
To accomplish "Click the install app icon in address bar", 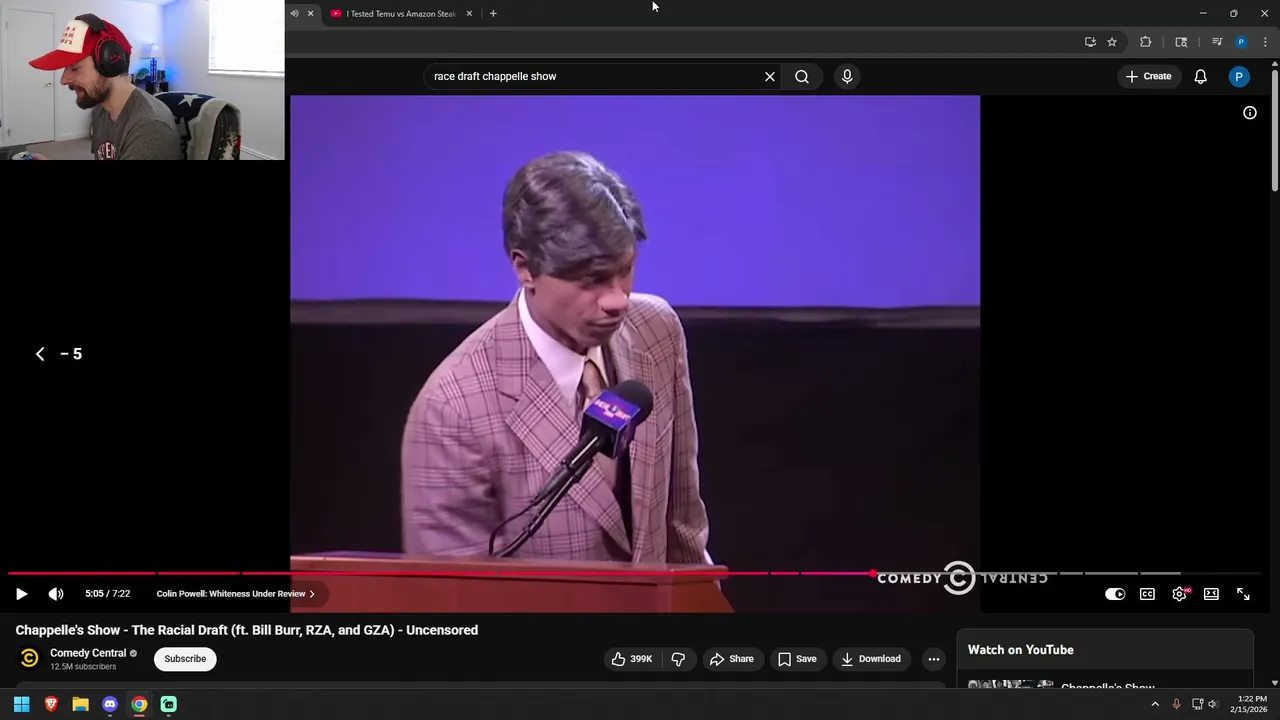I will click(1090, 42).
